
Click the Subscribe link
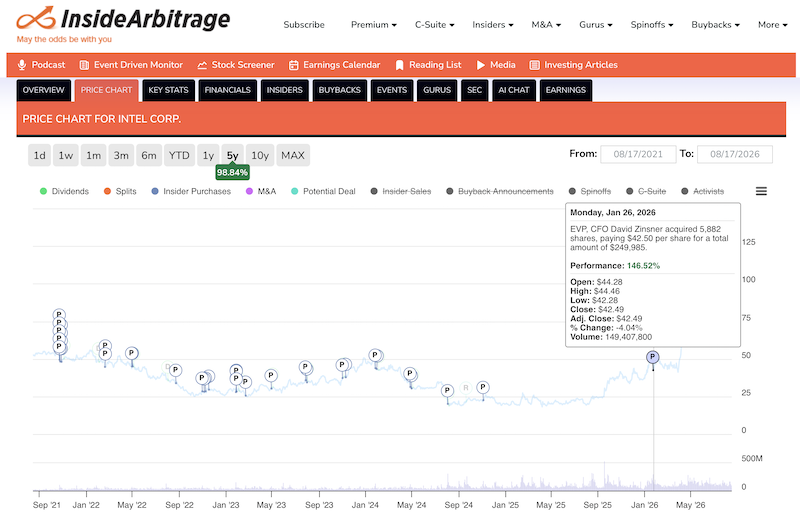[304, 24]
